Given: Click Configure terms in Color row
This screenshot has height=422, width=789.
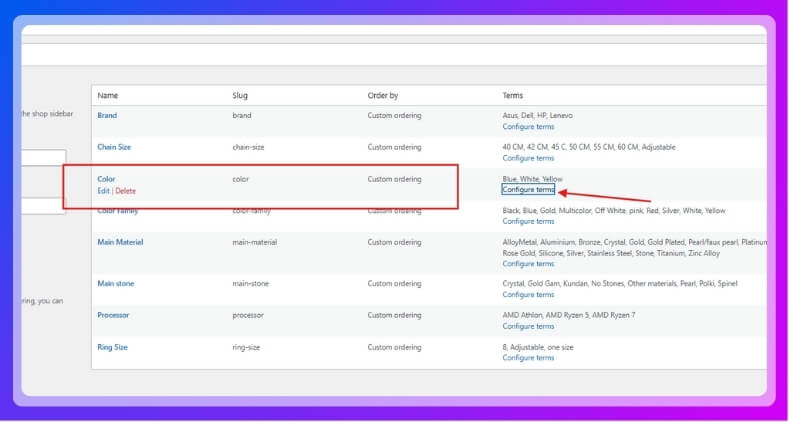Looking at the screenshot, I should [528, 189].
